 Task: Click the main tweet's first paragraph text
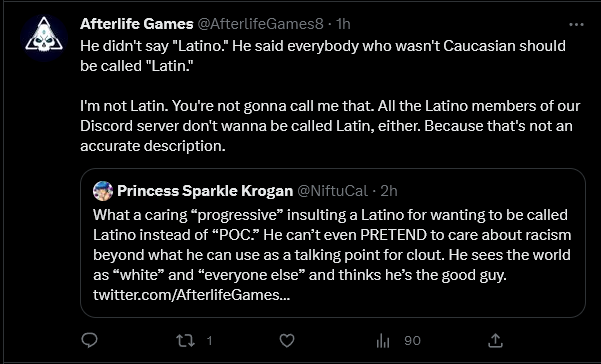(x=323, y=56)
